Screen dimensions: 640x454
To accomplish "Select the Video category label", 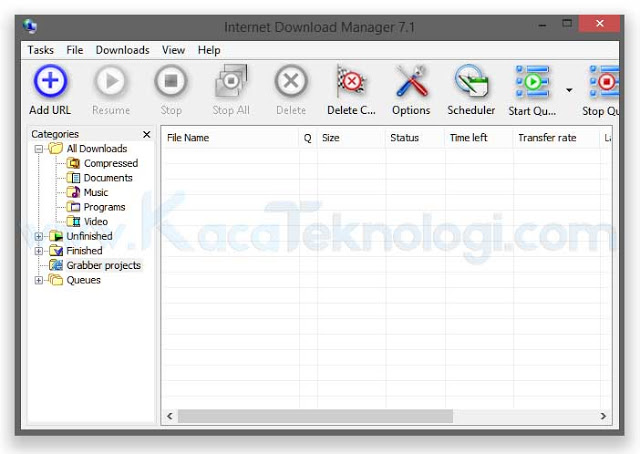I will pos(96,222).
